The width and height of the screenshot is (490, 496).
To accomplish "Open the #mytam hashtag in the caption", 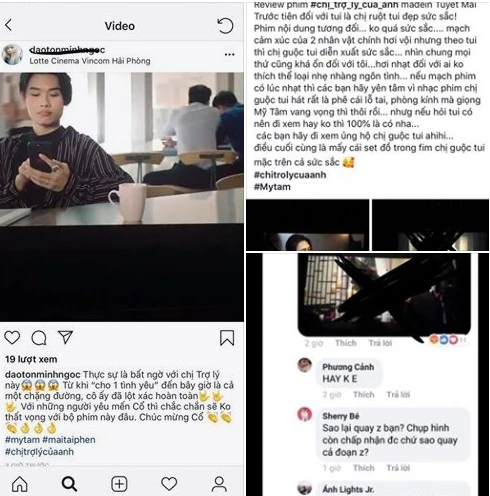I will point(22,440).
